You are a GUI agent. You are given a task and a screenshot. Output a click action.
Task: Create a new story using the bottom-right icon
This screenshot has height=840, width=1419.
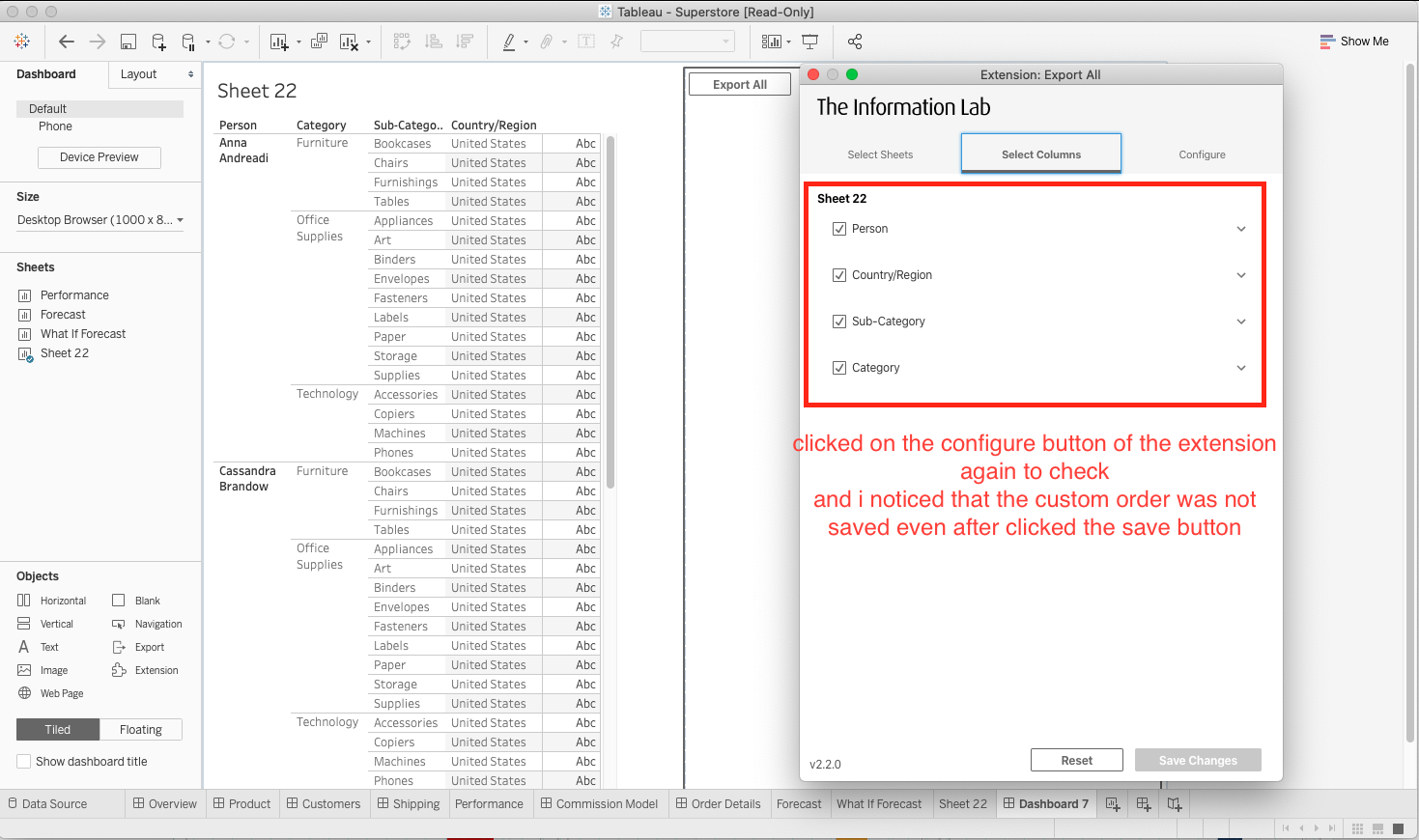point(1175,803)
